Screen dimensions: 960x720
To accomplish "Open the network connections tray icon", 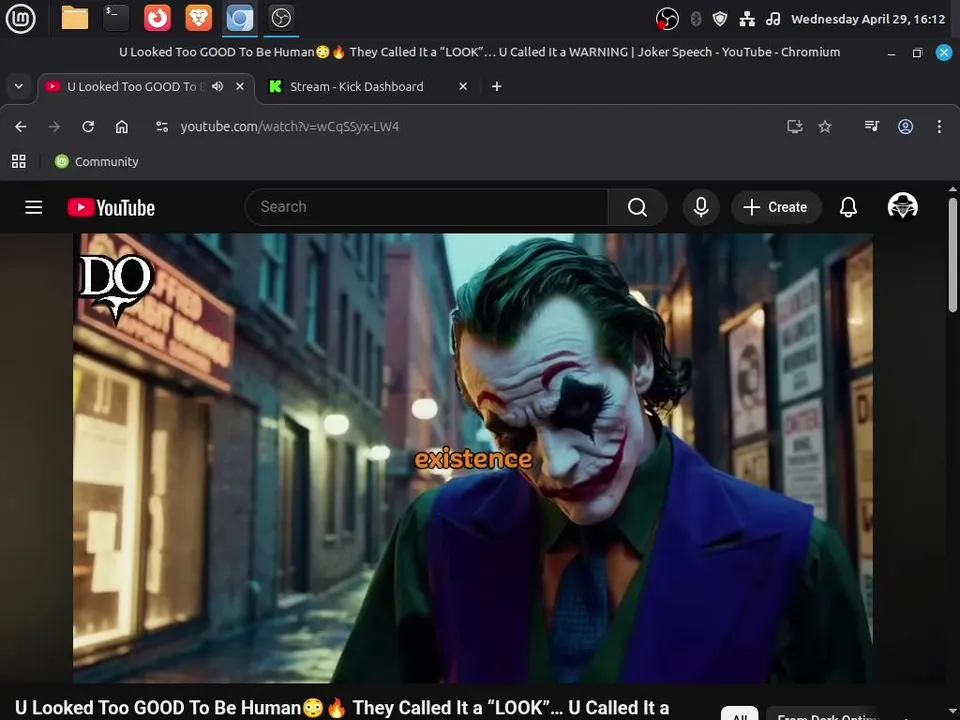I will [747, 19].
